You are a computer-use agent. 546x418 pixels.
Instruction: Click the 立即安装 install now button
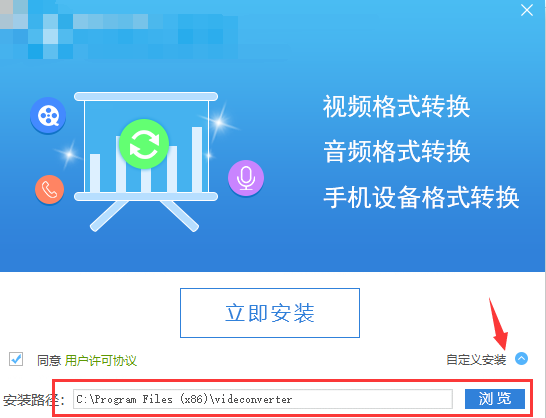pos(270,313)
